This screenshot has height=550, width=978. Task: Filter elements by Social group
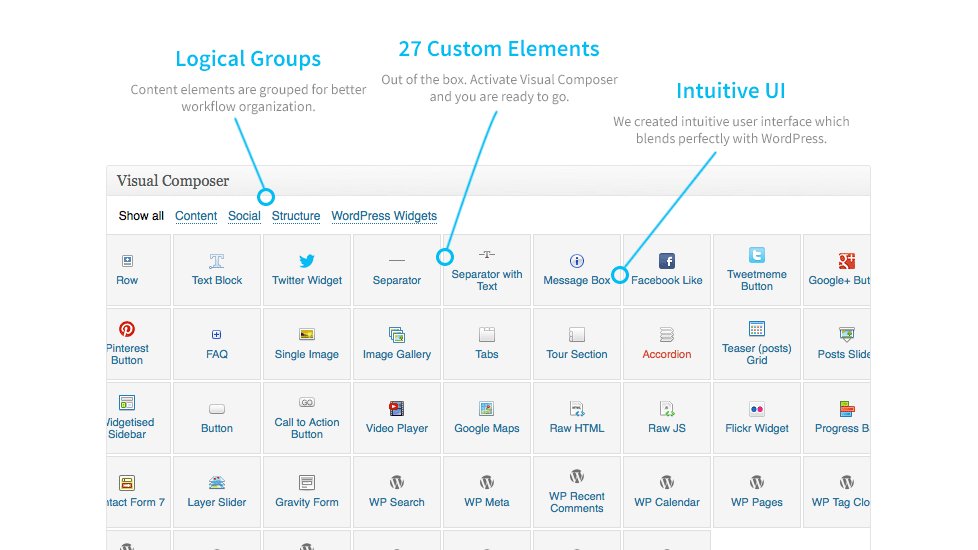244,216
